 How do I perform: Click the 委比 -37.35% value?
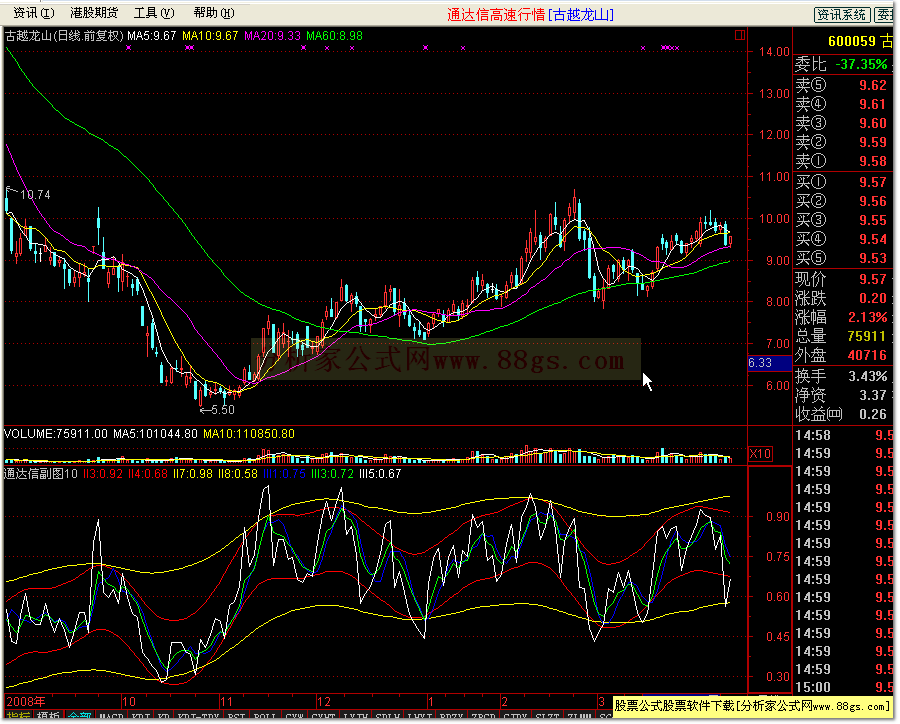(860, 64)
